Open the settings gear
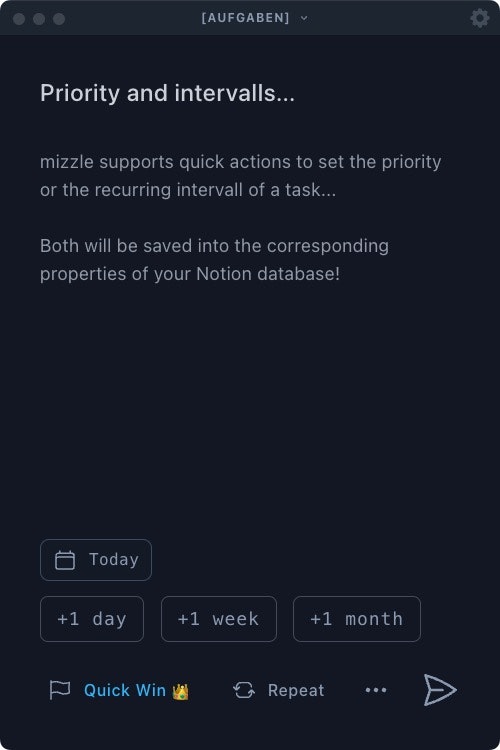The image size is (500, 750). pos(479,18)
